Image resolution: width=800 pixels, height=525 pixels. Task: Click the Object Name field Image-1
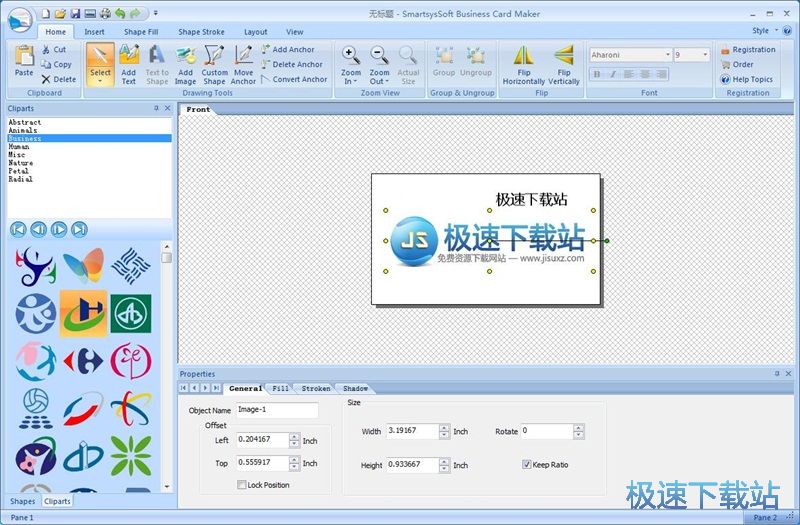pos(277,410)
